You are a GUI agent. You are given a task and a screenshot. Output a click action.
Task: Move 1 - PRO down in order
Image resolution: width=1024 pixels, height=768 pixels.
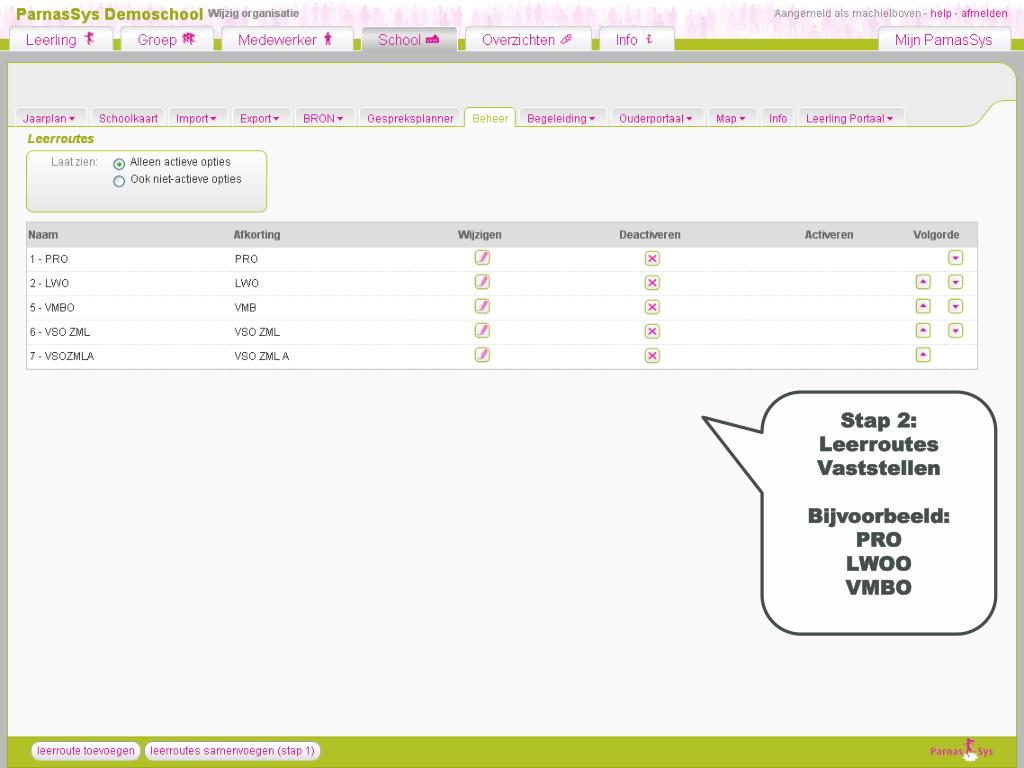pyautogui.click(x=955, y=258)
